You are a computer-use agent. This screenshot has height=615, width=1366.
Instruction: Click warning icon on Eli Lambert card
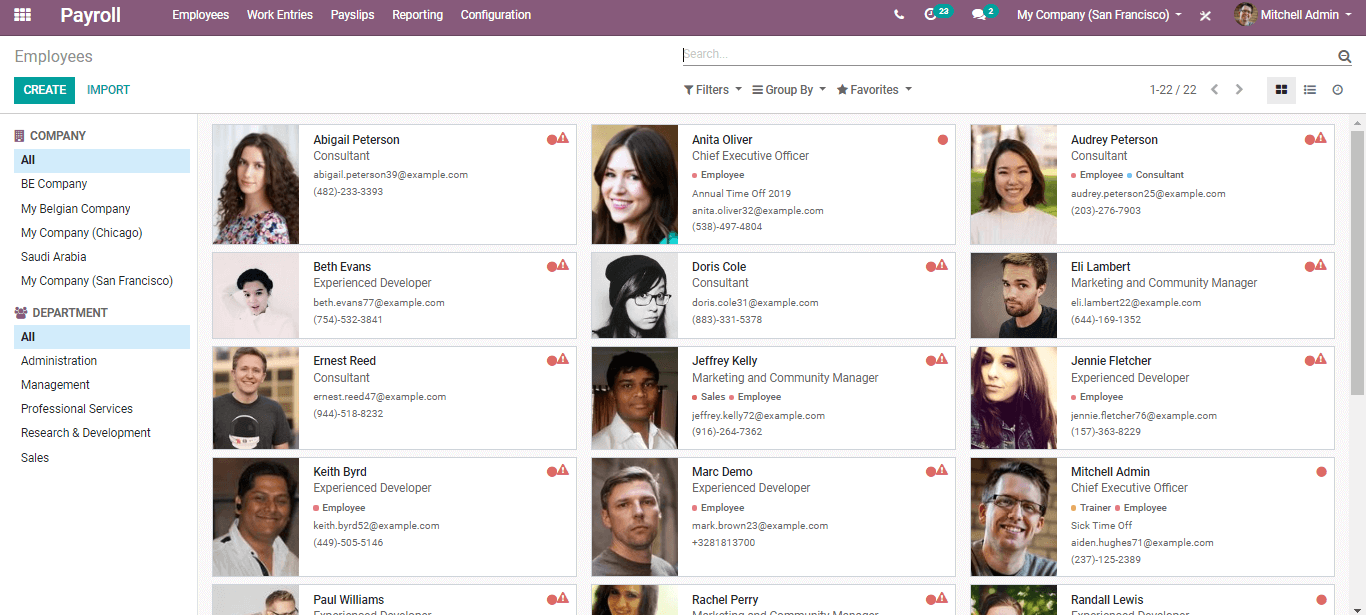pos(1321,266)
